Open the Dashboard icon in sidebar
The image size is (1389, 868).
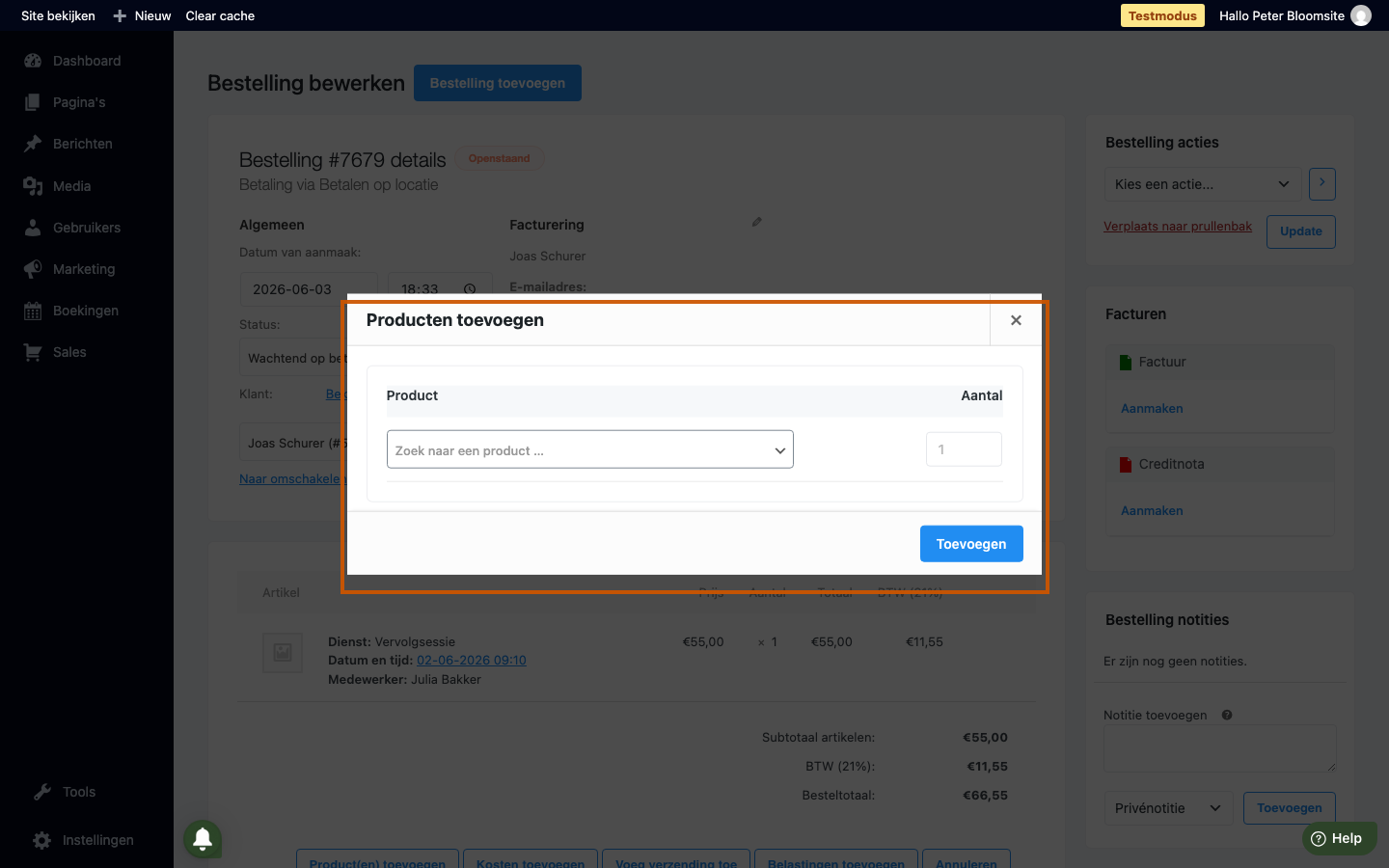click(x=33, y=61)
